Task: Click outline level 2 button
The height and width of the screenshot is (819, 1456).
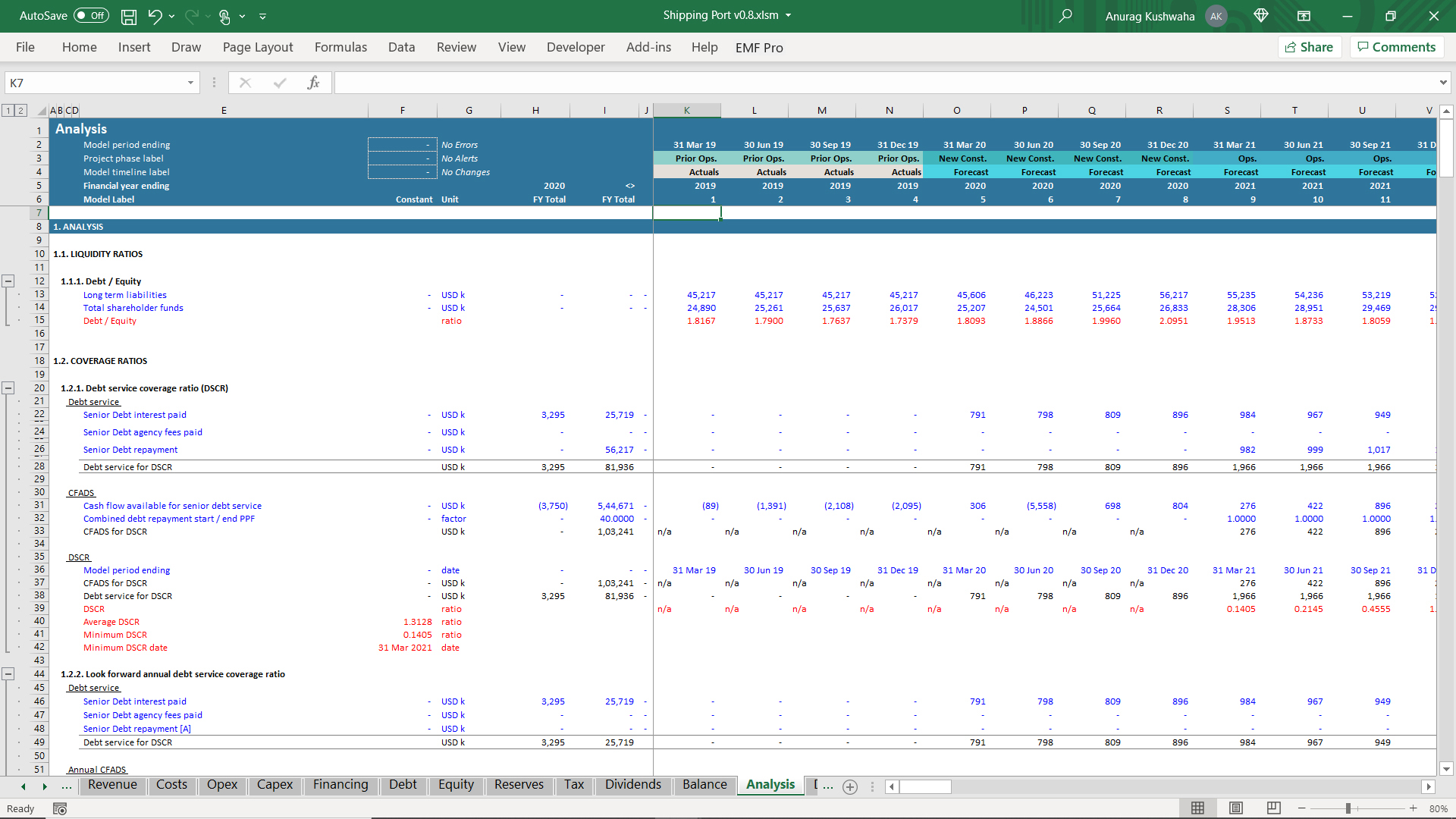Action: 21,111
